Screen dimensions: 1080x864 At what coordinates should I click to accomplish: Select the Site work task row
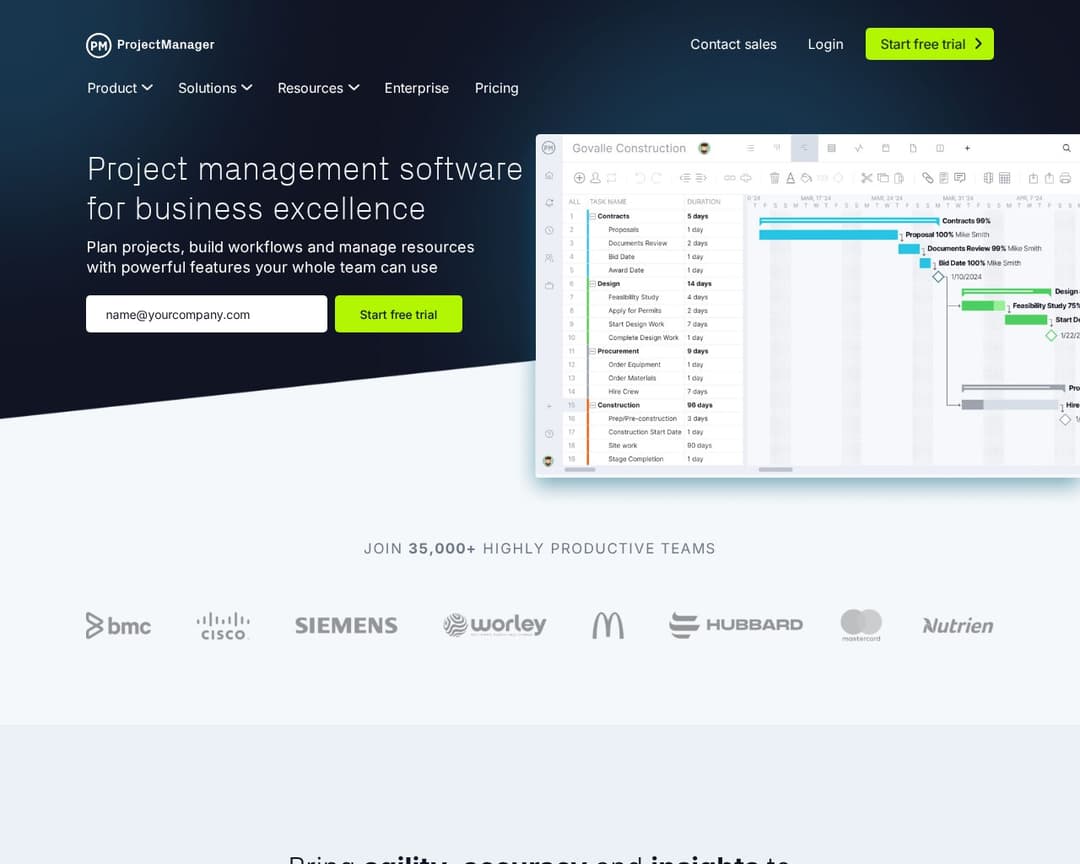(653, 446)
